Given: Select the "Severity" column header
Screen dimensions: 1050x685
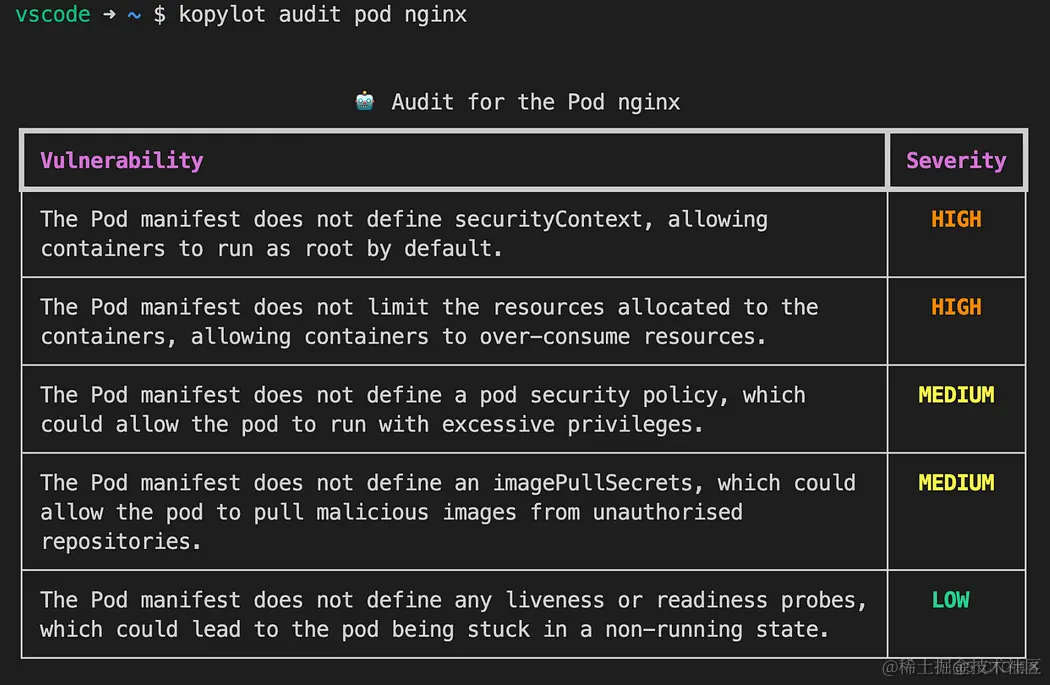Looking at the screenshot, I should pyautogui.click(x=956, y=160).
